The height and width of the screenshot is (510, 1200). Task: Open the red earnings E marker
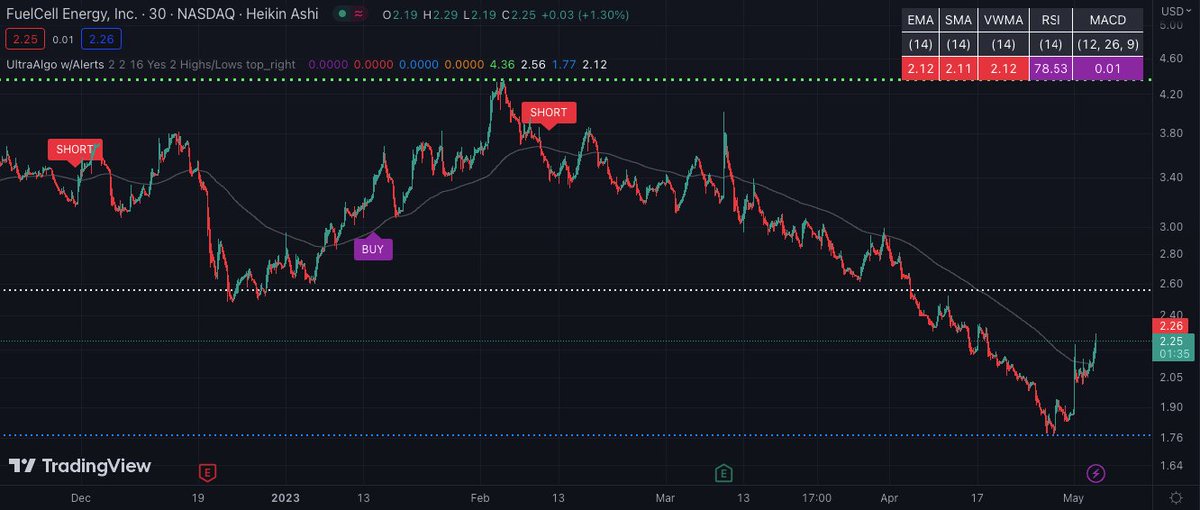click(x=208, y=472)
